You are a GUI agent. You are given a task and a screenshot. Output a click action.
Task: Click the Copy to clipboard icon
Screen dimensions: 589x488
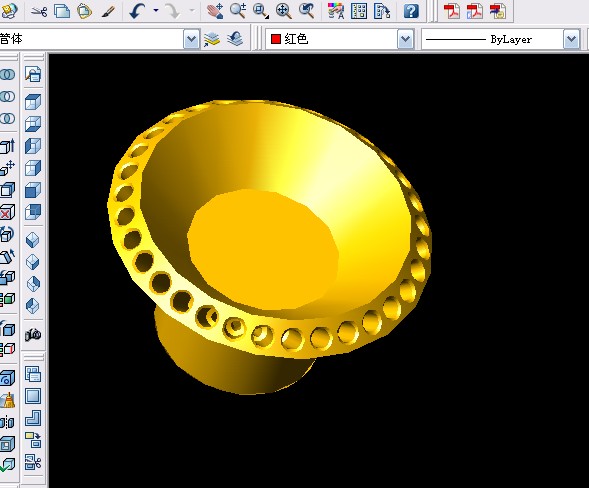[62, 11]
